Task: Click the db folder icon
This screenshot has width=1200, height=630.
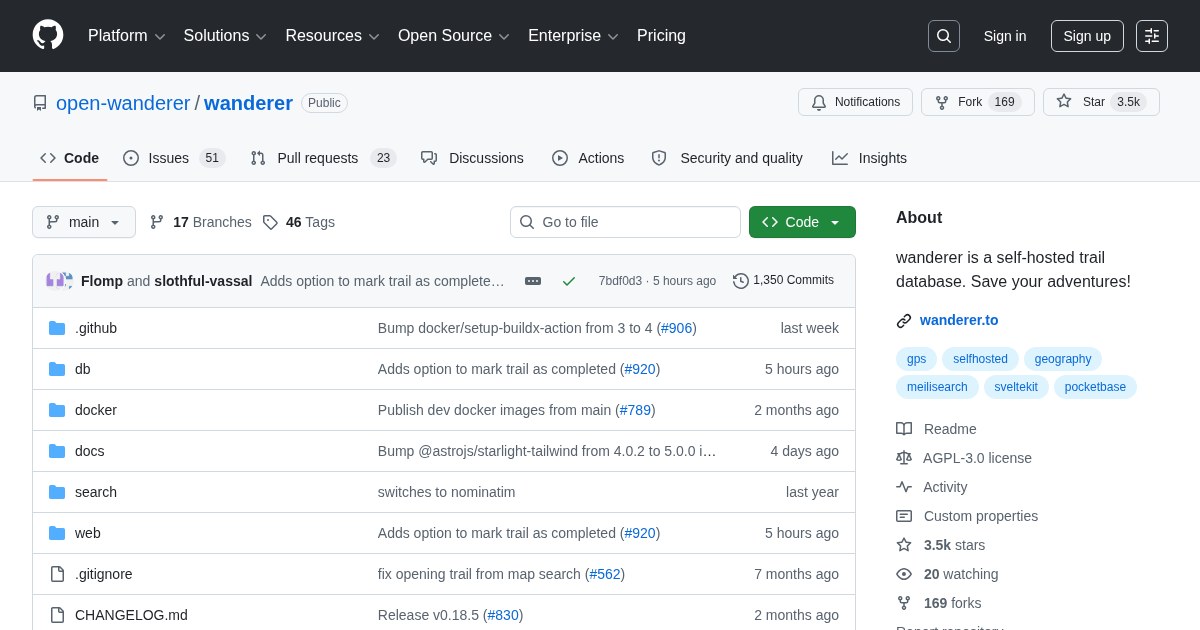Action: pos(57,369)
